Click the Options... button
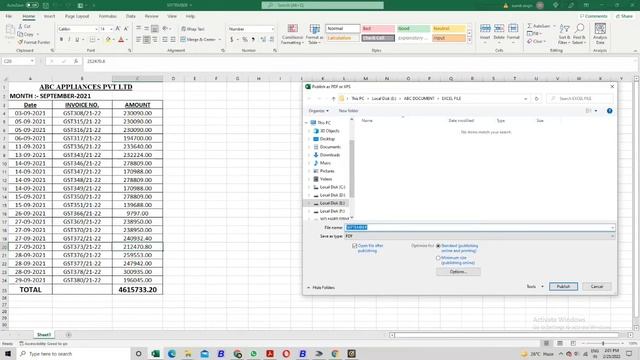This screenshot has height=360, width=640. point(458,272)
